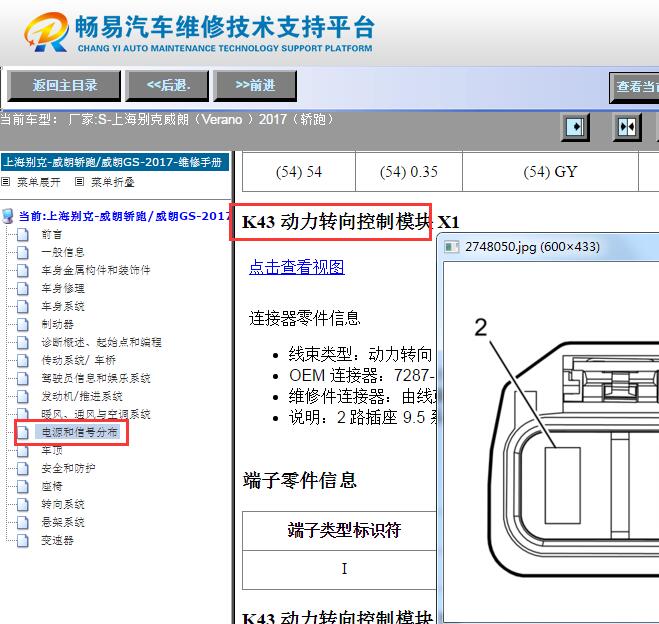
Task: Click the page icon beside 变速器
Action: (23, 541)
